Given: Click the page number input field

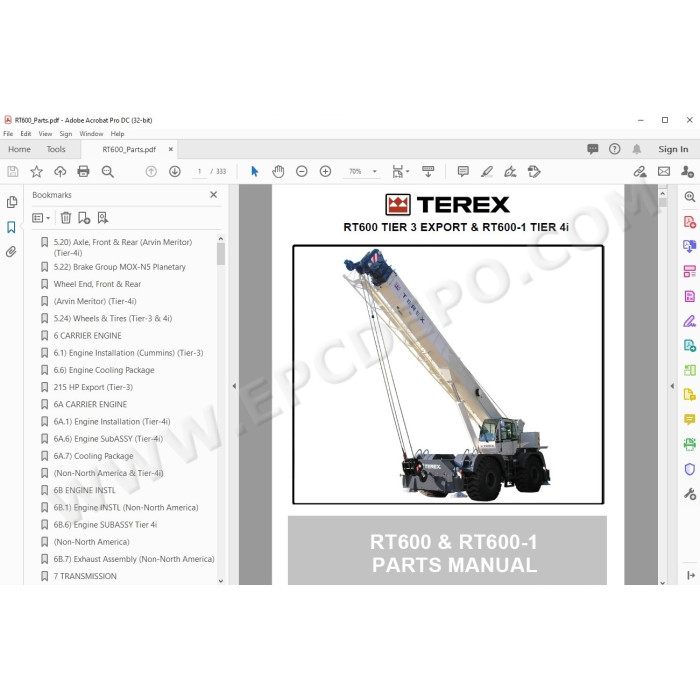Looking at the screenshot, I should tap(199, 171).
